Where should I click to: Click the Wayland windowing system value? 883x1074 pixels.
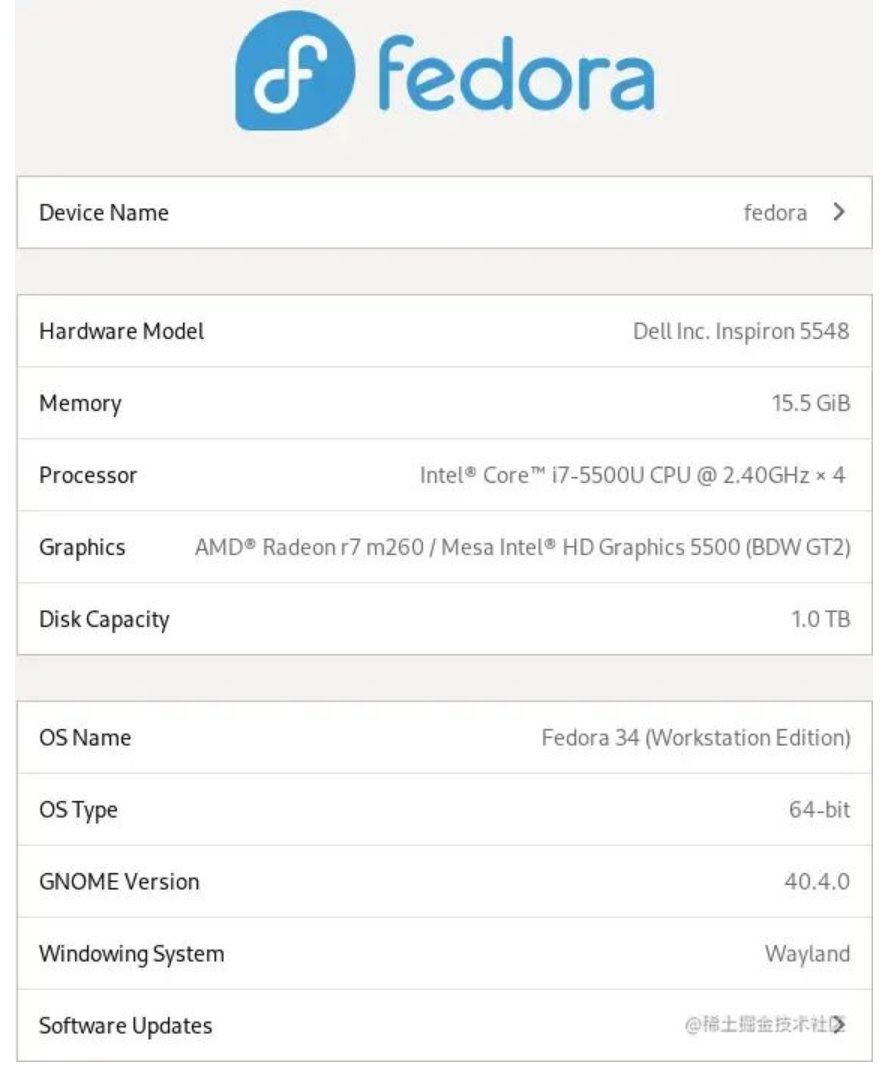coord(808,954)
